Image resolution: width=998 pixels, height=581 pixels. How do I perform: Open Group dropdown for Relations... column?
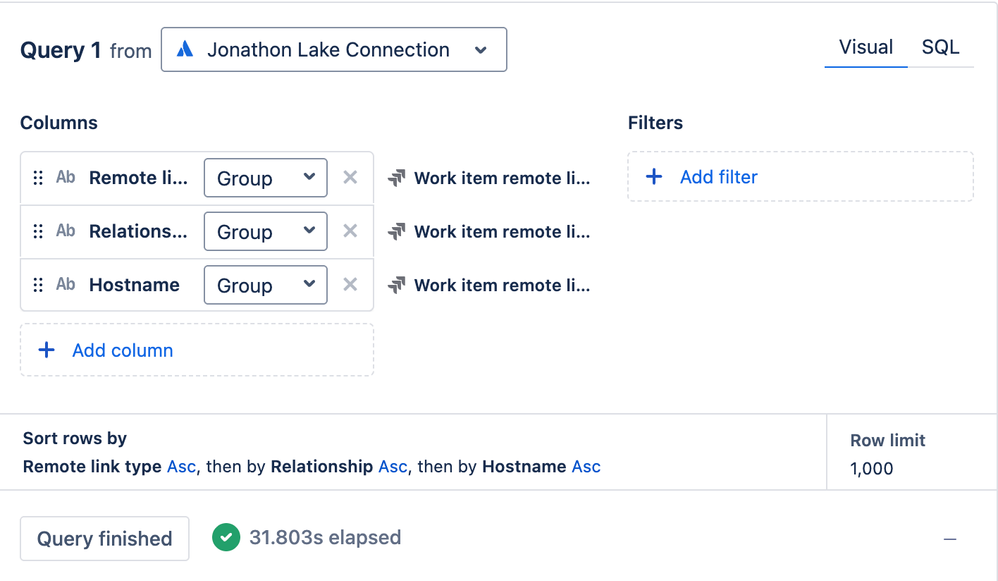click(x=265, y=231)
